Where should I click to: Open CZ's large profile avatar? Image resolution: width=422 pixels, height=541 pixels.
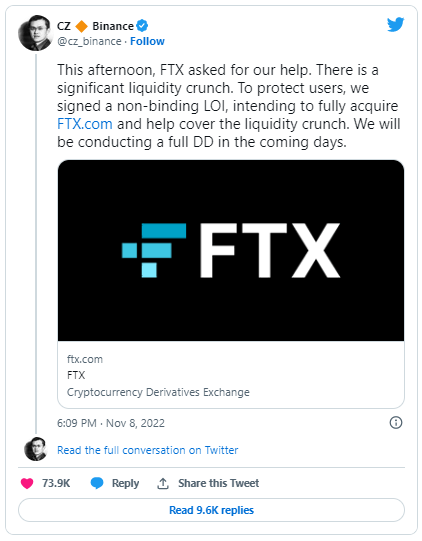pos(35,33)
